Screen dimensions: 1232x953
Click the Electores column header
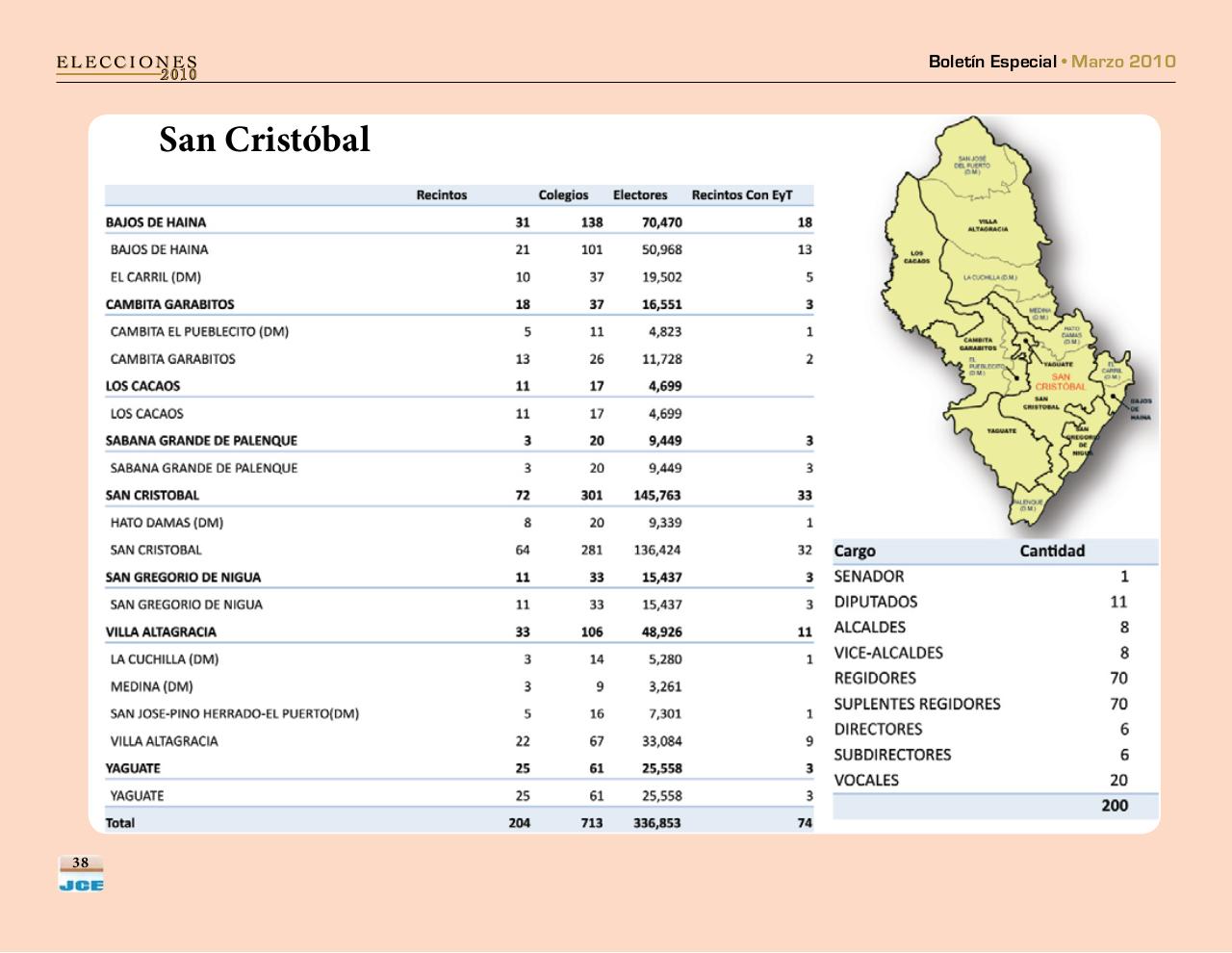(x=641, y=195)
